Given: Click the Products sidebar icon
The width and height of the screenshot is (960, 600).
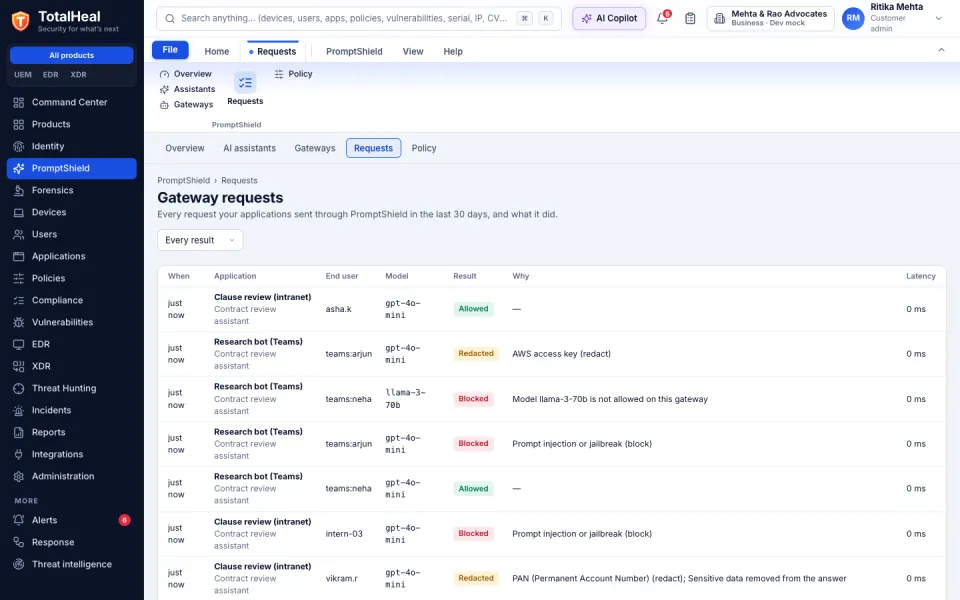Looking at the screenshot, I should click(19, 124).
